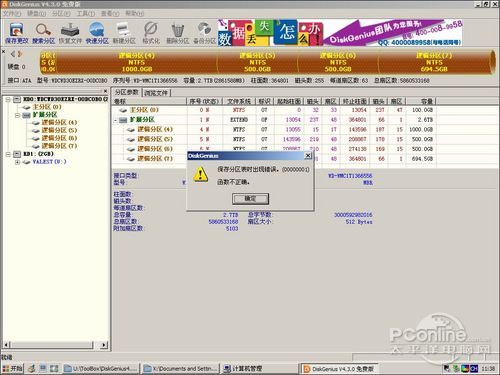
Task: Collapse the HD0 disk tree node
Action: click(x=8, y=99)
